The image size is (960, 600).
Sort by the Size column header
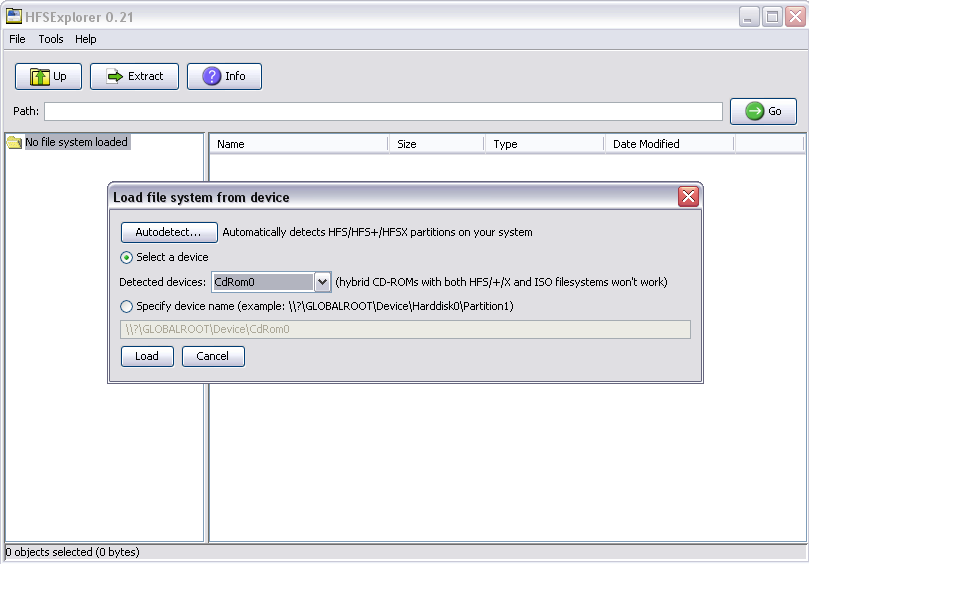(x=437, y=144)
